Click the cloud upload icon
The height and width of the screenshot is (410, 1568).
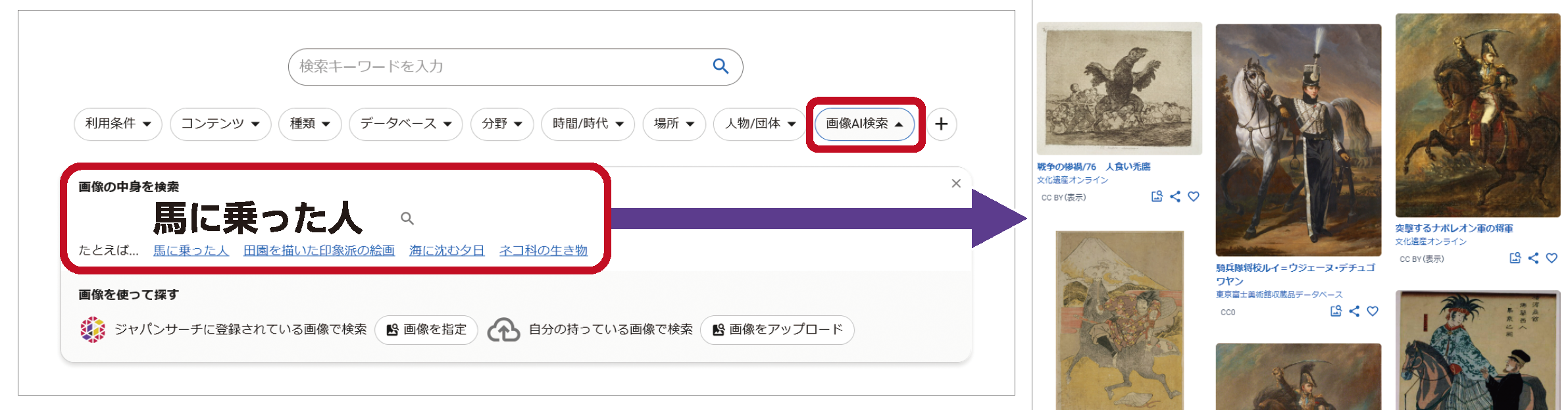(x=503, y=330)
